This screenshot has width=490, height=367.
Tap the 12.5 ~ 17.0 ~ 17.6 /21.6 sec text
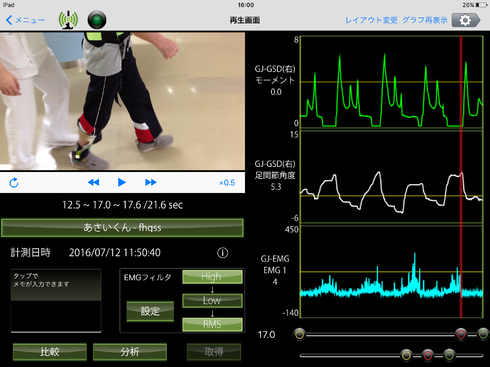[x=123, y=205]
